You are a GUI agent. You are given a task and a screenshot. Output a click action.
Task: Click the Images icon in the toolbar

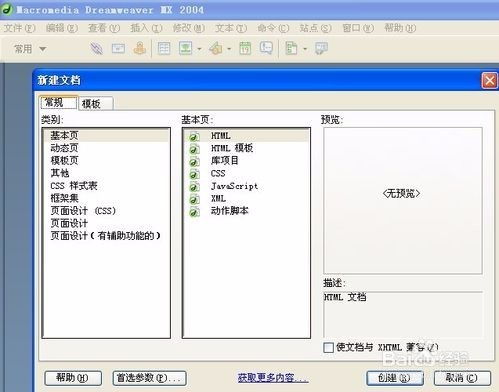tap(186, 49)
